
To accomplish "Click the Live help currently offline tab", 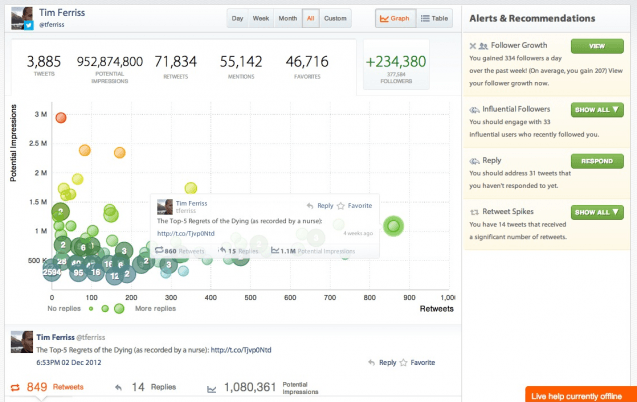I will tap(581, 394).
